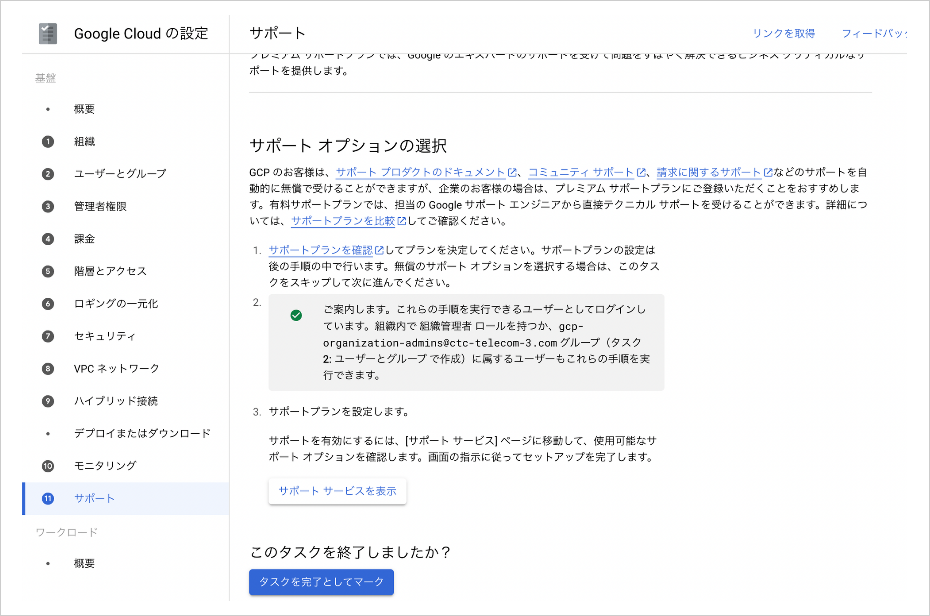Viewport: 930px width, 616px height.
Task: Open 管理者権限 step in sidebar
Action: pyautogui.click(x=100, y=206)
